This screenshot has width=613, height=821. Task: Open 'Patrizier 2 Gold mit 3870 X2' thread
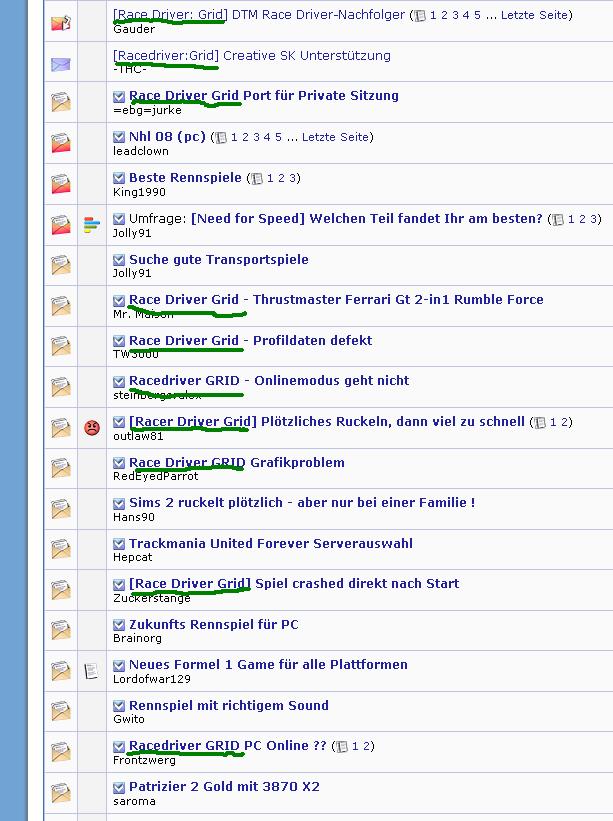click(224, 786)
